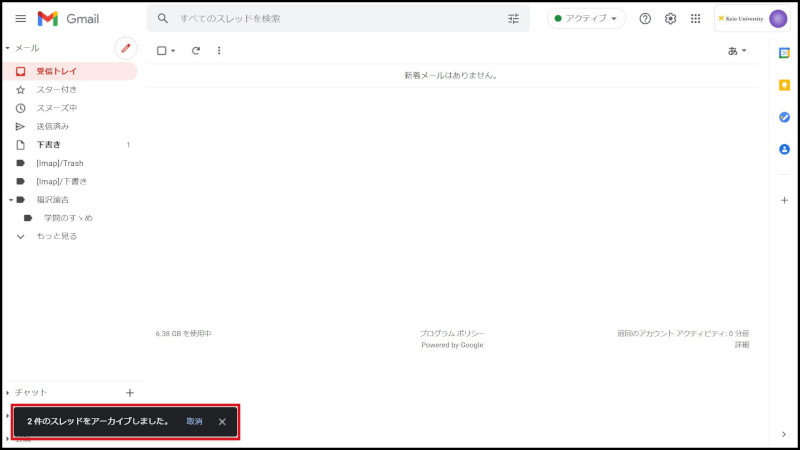Open the main menu hamburger icon
800x450 pixels.
click(20, 19)
